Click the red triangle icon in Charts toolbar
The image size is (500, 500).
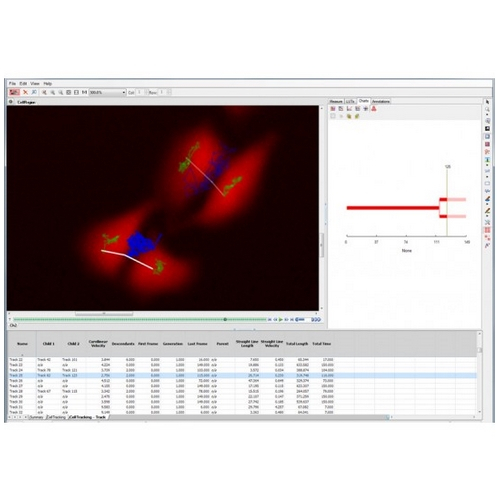374,109
